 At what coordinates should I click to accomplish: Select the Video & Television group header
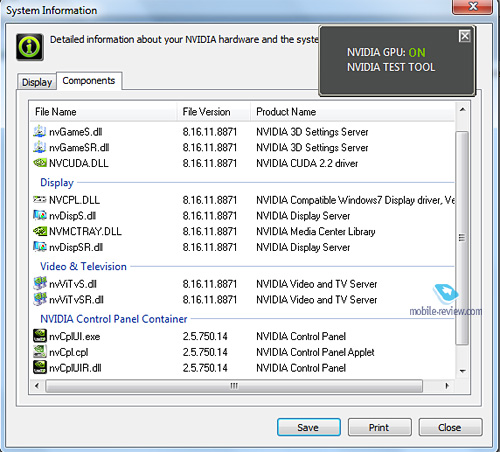pyautogui.click(x=83, y=266)
